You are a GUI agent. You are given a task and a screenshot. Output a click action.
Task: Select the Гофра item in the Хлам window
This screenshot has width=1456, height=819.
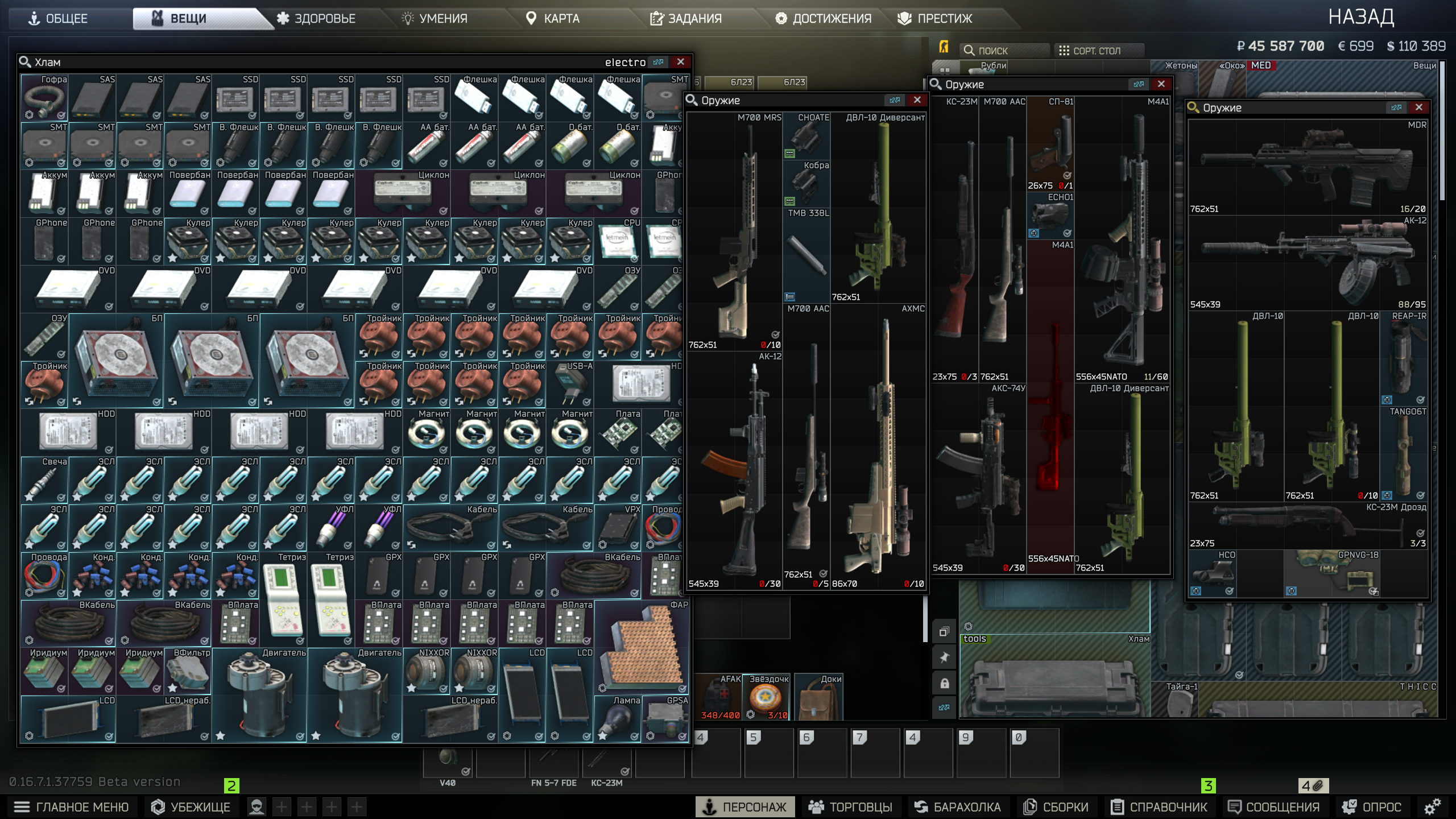pyautogui.click(x=44, y=98)
